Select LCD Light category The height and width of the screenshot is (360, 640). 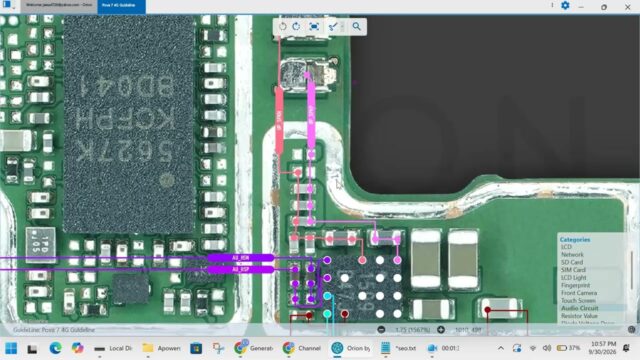coord(573,278)
